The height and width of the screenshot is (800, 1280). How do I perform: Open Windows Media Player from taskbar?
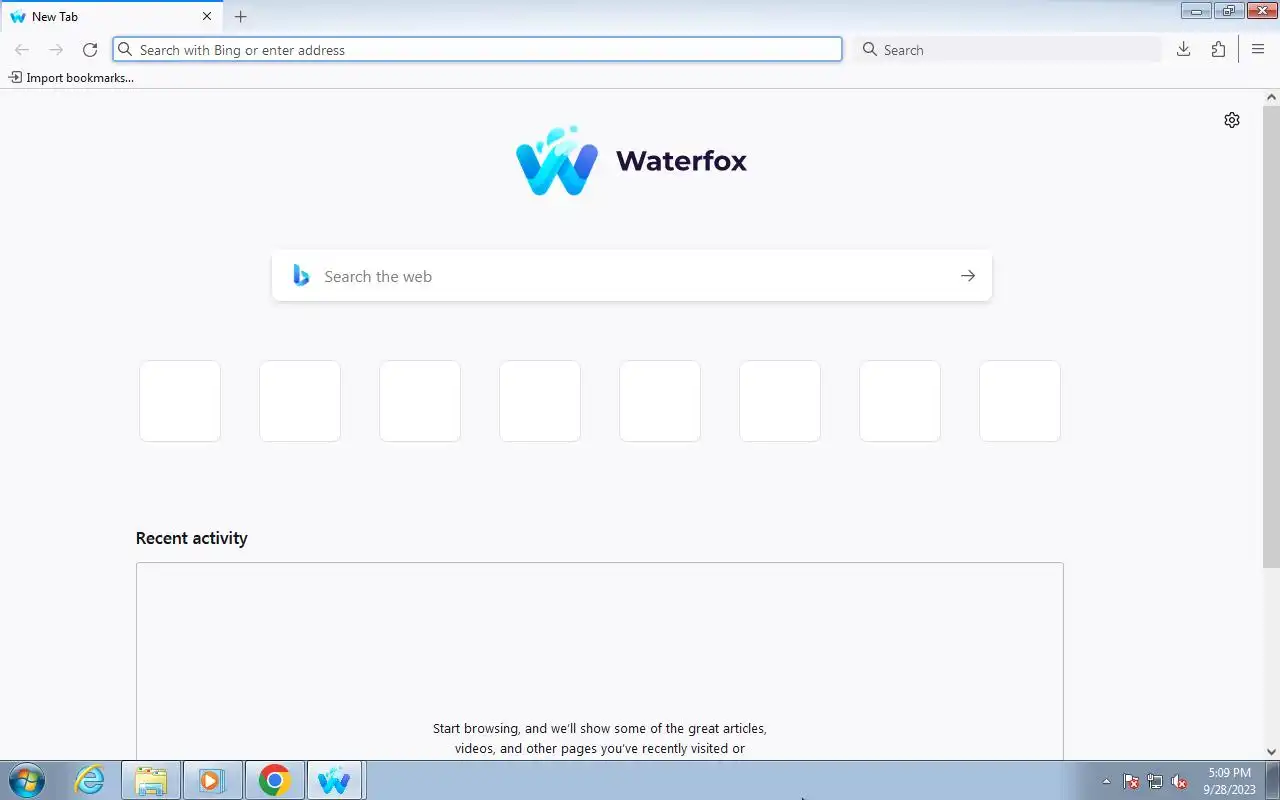212,780
